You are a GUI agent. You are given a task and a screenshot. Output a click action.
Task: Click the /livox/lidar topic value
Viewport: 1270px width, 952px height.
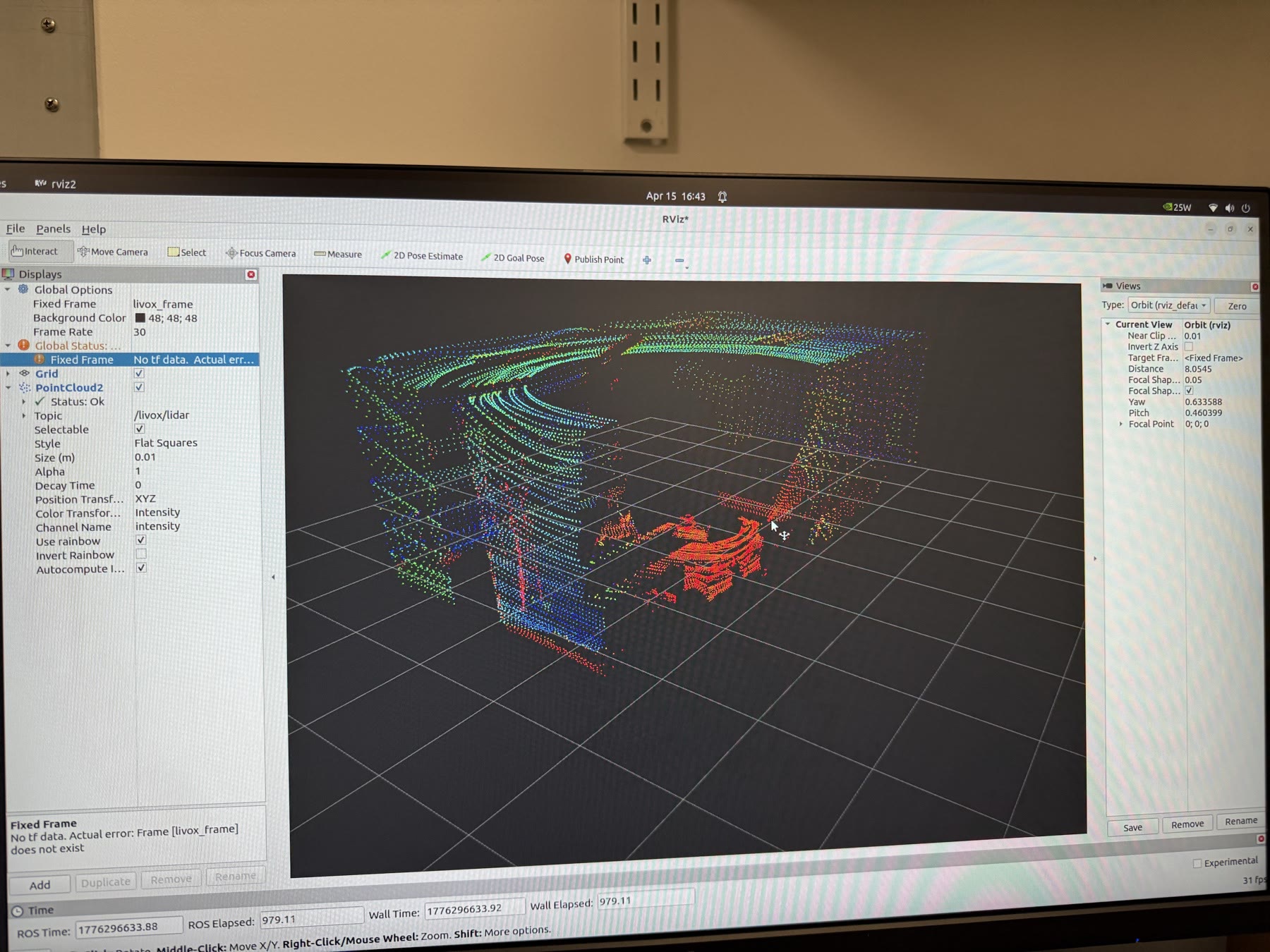click(162, 415)
